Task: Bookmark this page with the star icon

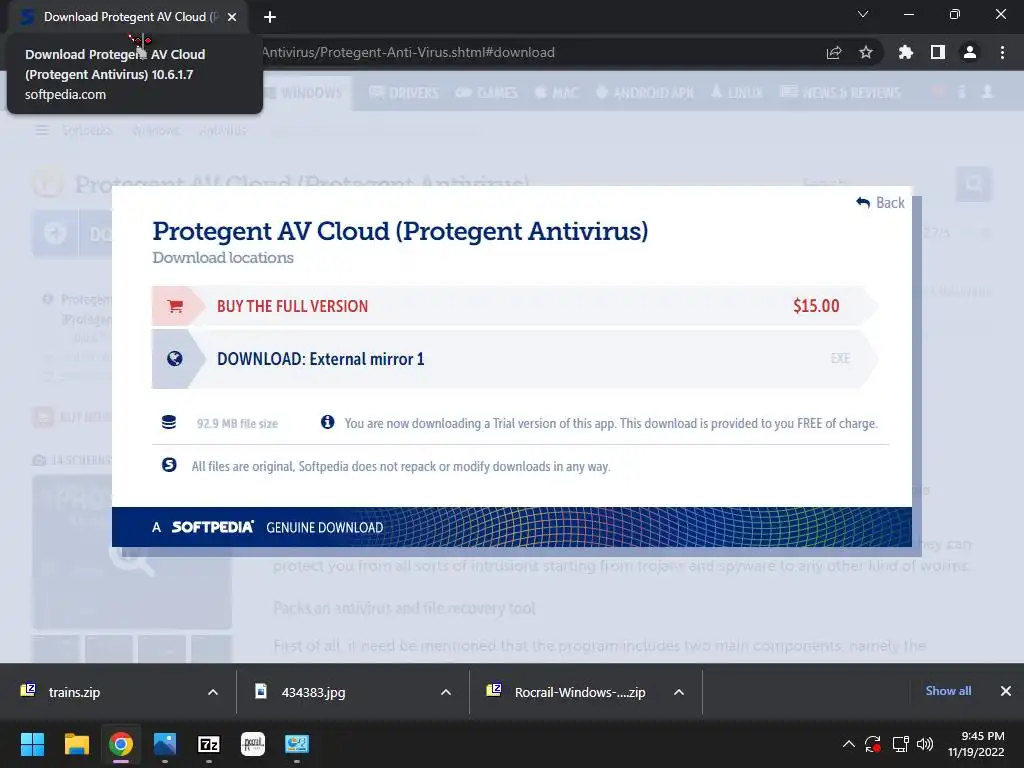Action: [866, 53]
